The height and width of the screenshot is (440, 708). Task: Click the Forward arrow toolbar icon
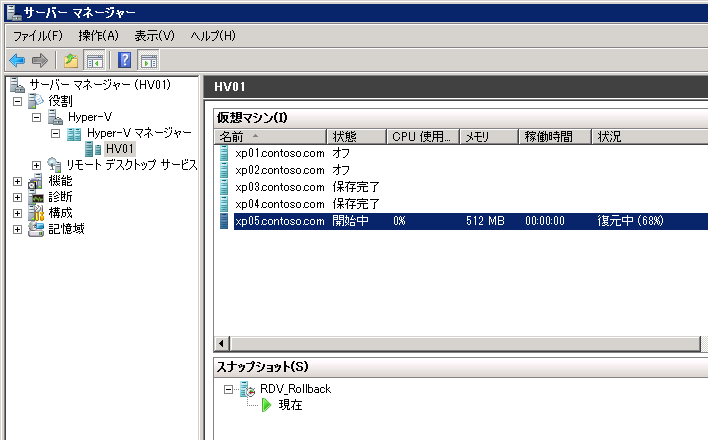40,60
